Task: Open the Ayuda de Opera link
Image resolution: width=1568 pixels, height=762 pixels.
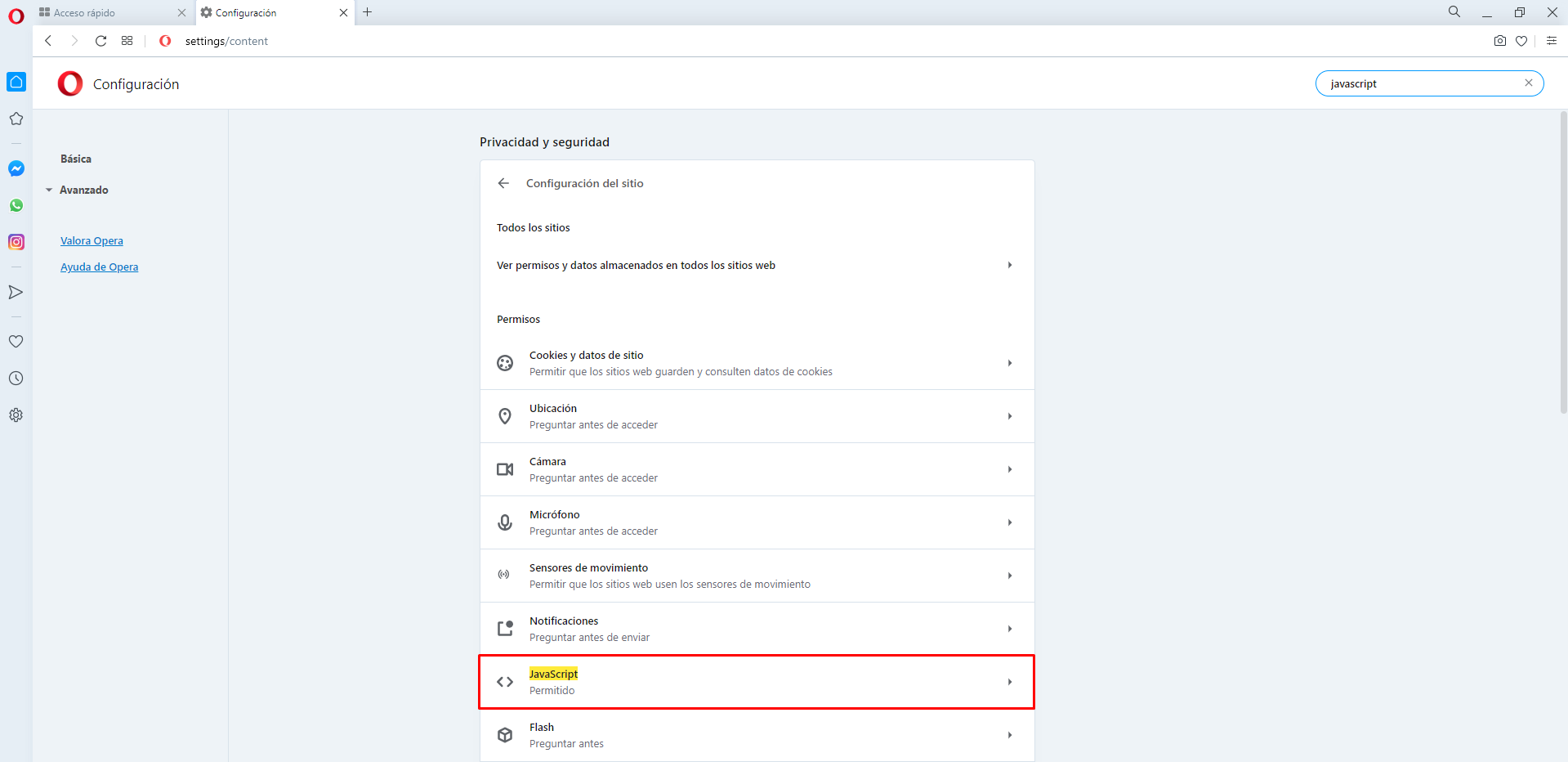Action: point(99,267)
